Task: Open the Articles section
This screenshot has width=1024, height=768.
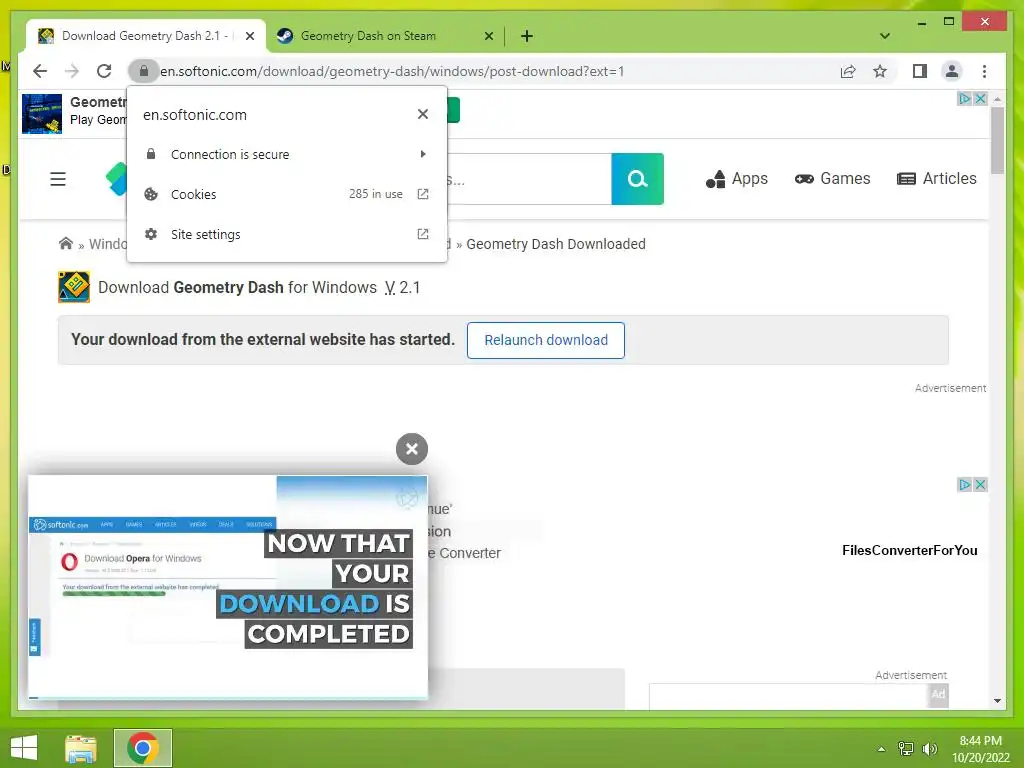Action: pyautogui.click(x=936, y=179)
